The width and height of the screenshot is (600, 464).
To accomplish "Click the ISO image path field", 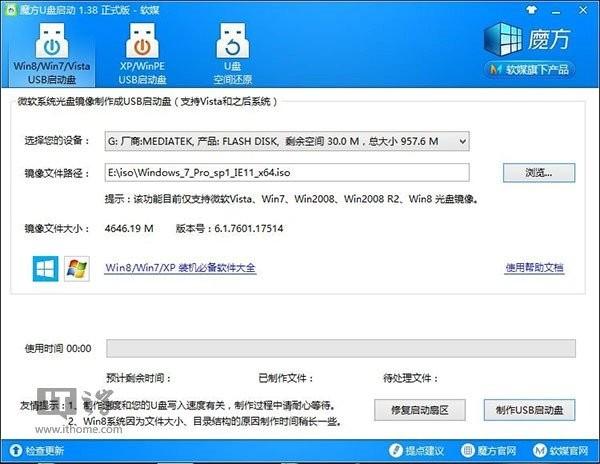I will click(x=287, y=173).
